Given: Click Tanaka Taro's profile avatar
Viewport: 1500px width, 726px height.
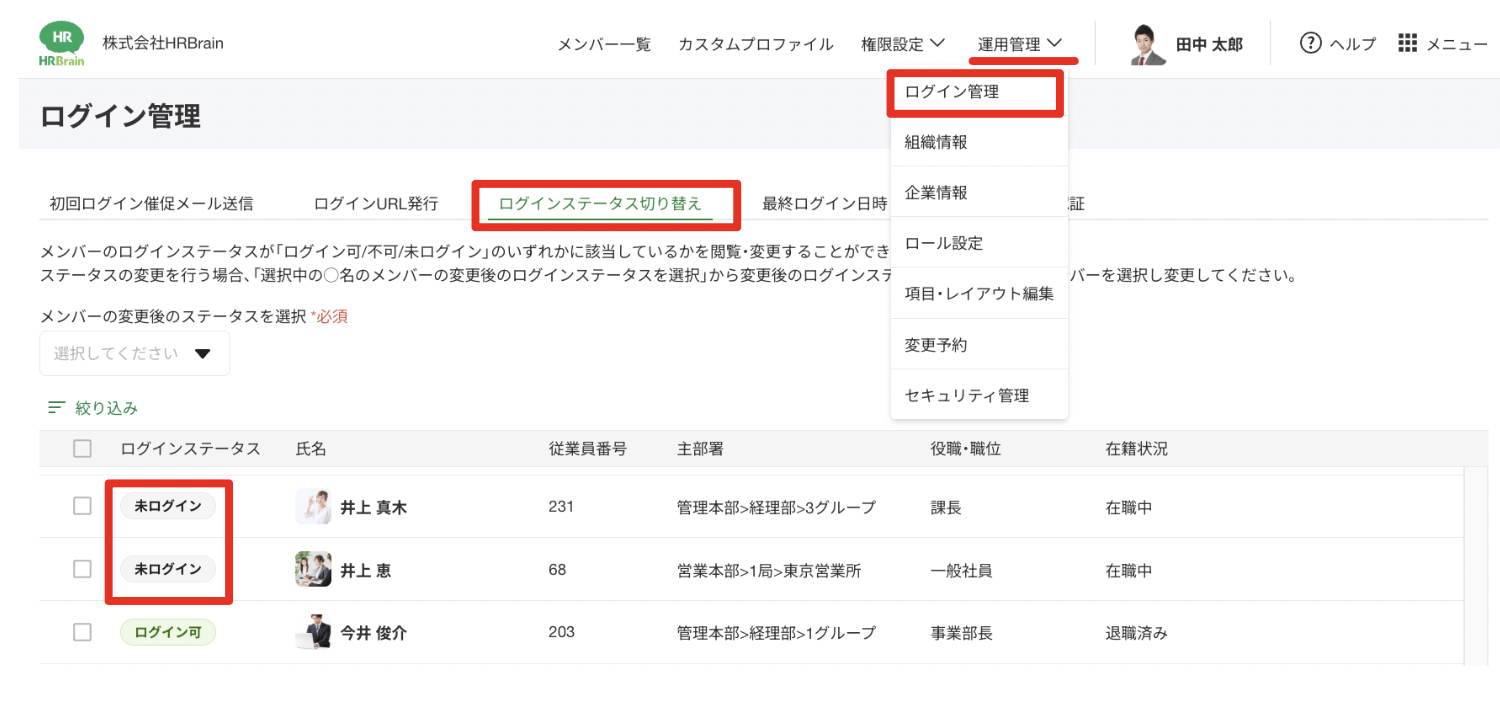Looking at the screenshot, I should [1148, 44].
